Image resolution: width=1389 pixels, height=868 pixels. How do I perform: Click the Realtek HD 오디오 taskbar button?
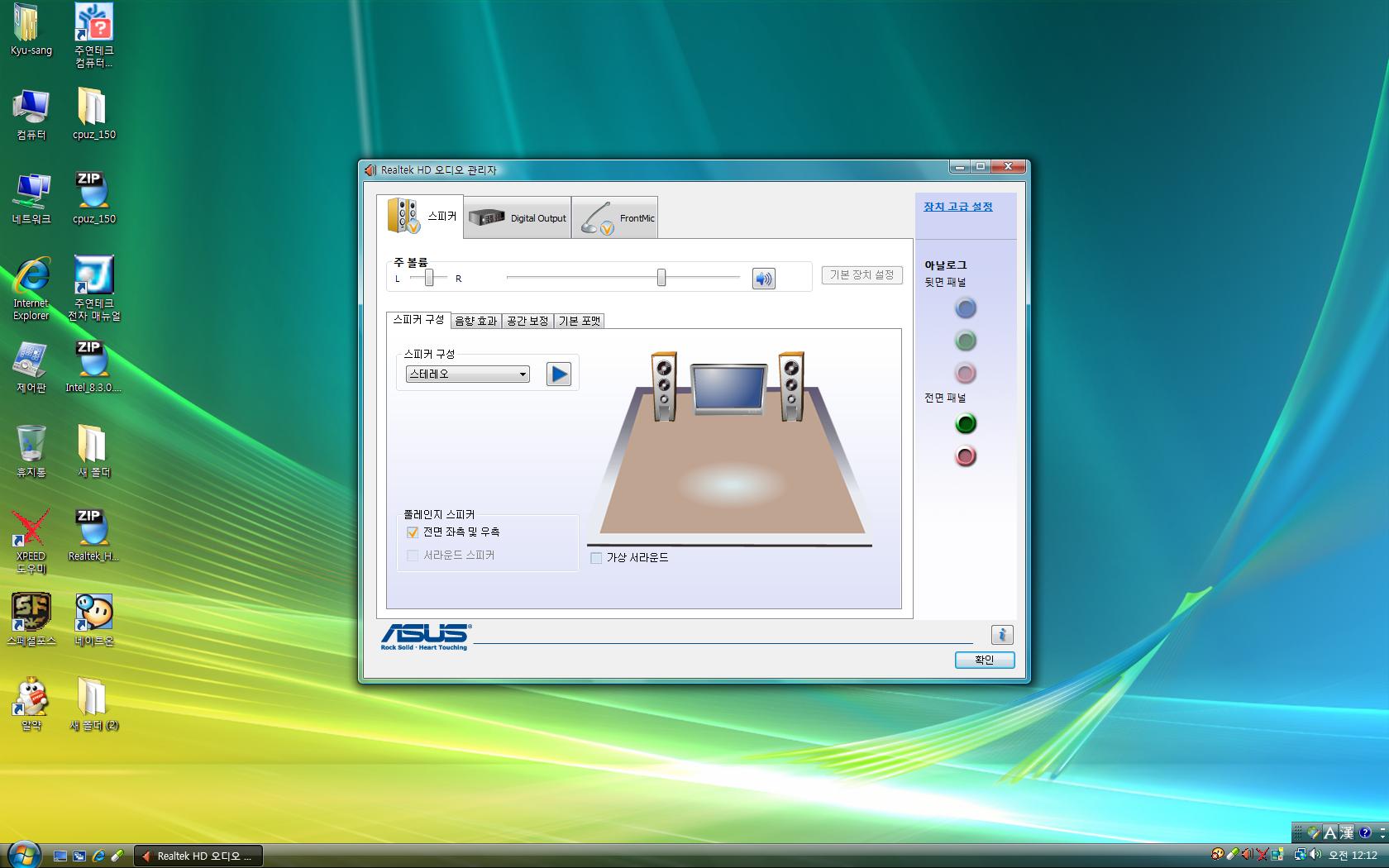pos(198,856)
